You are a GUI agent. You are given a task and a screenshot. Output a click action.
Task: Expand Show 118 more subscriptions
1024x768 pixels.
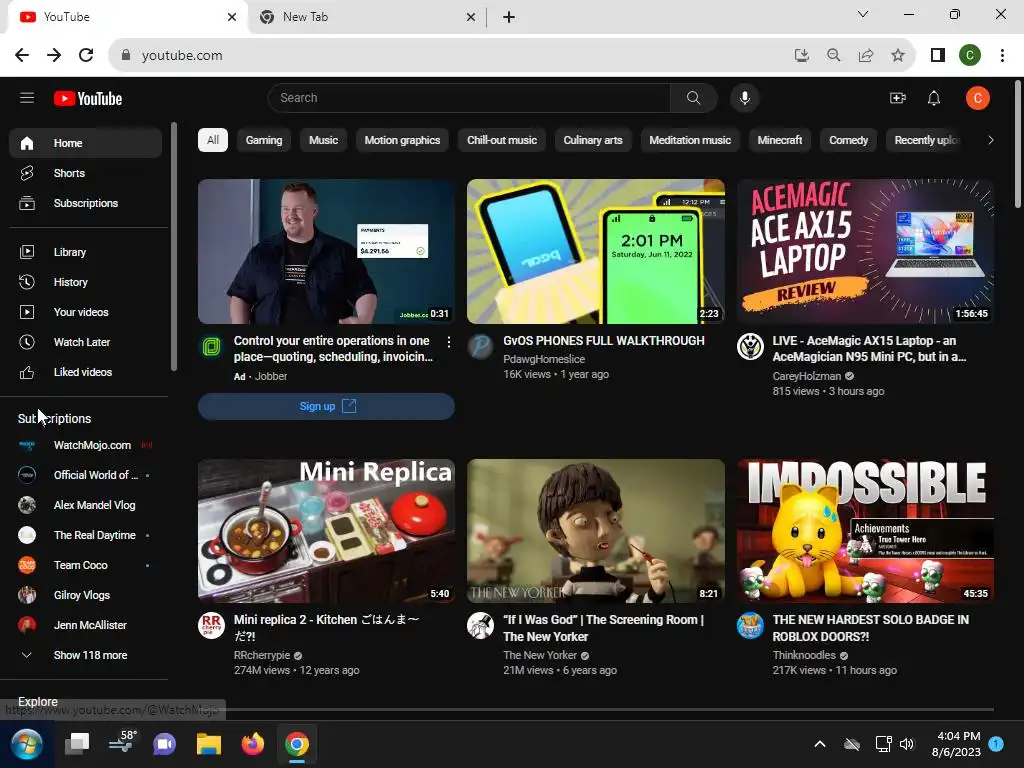tap(86, 655)
